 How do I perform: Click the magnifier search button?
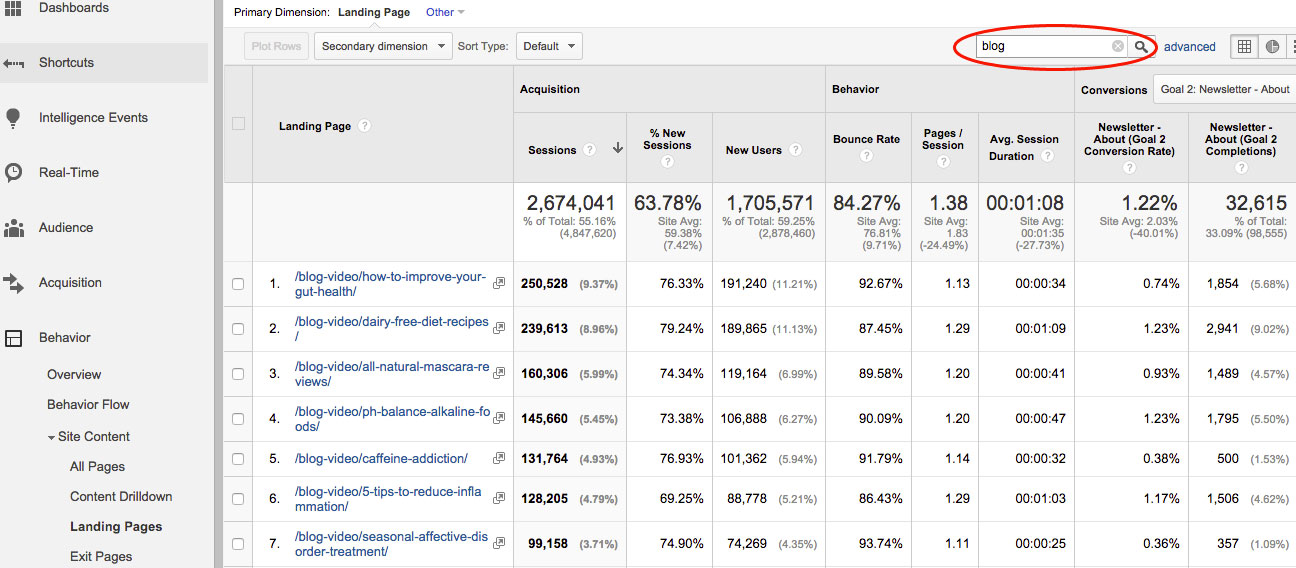coord(1141,47)
